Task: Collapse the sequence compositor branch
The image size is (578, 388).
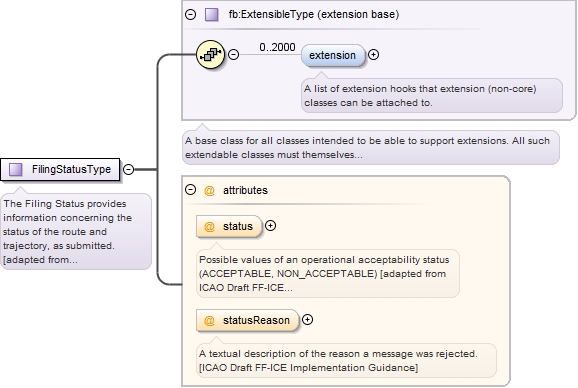Action: [233, 55]
